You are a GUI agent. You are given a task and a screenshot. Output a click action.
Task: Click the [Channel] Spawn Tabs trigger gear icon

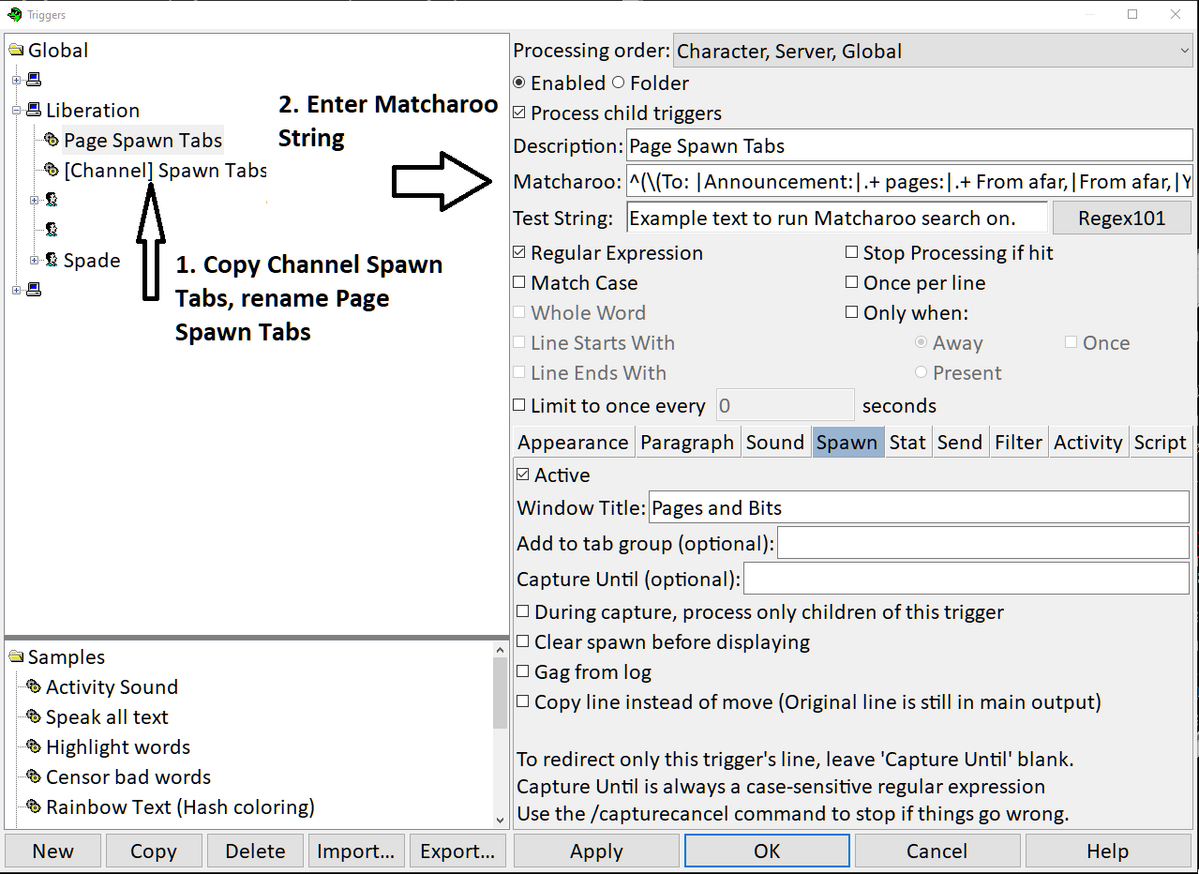click(50, 170)
